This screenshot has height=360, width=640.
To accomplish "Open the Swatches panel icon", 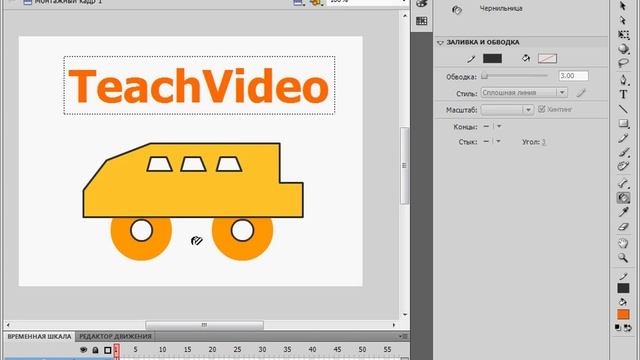I will click(x=421, y=20).
